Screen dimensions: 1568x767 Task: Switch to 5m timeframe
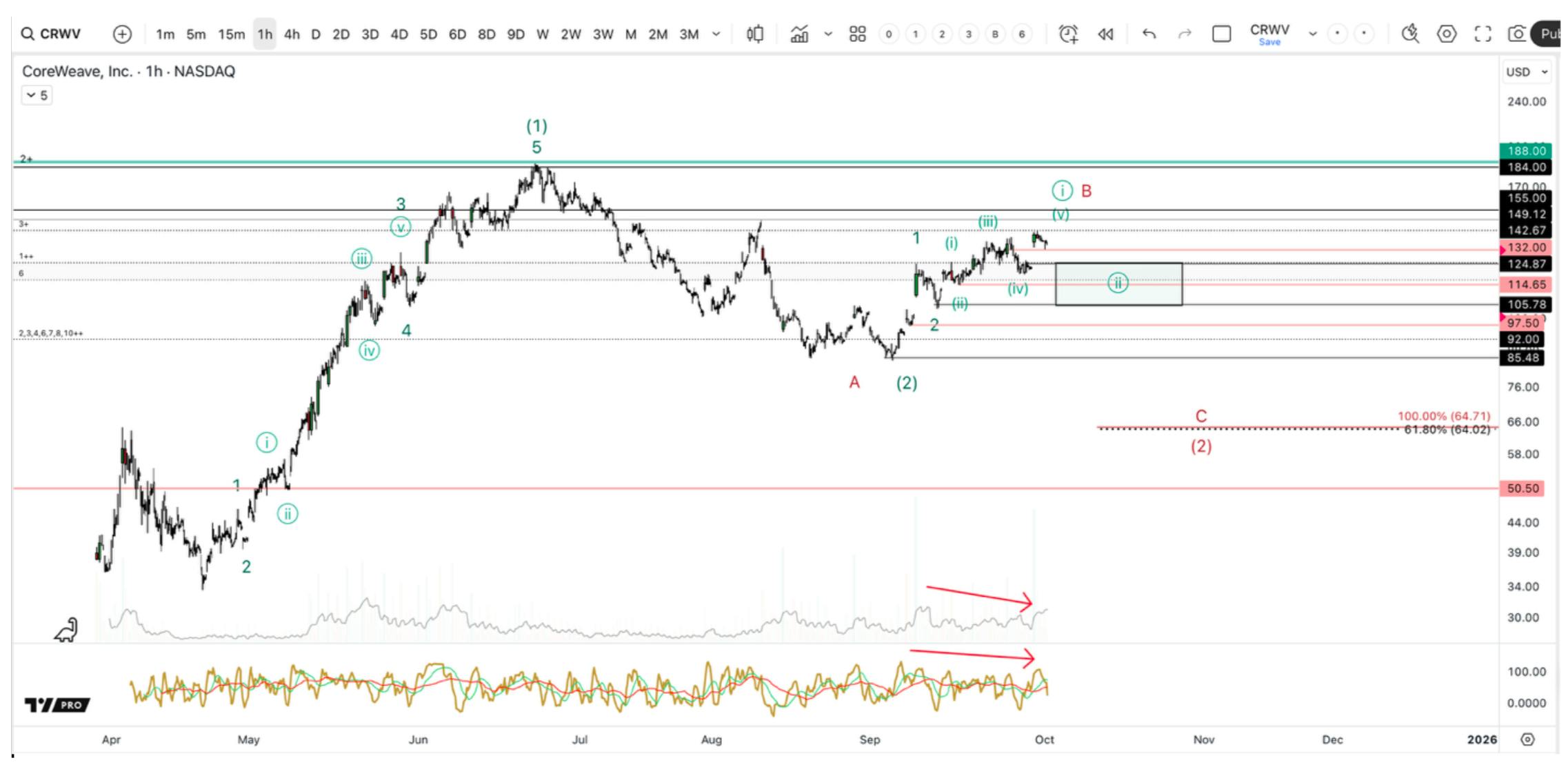(196, 34)
